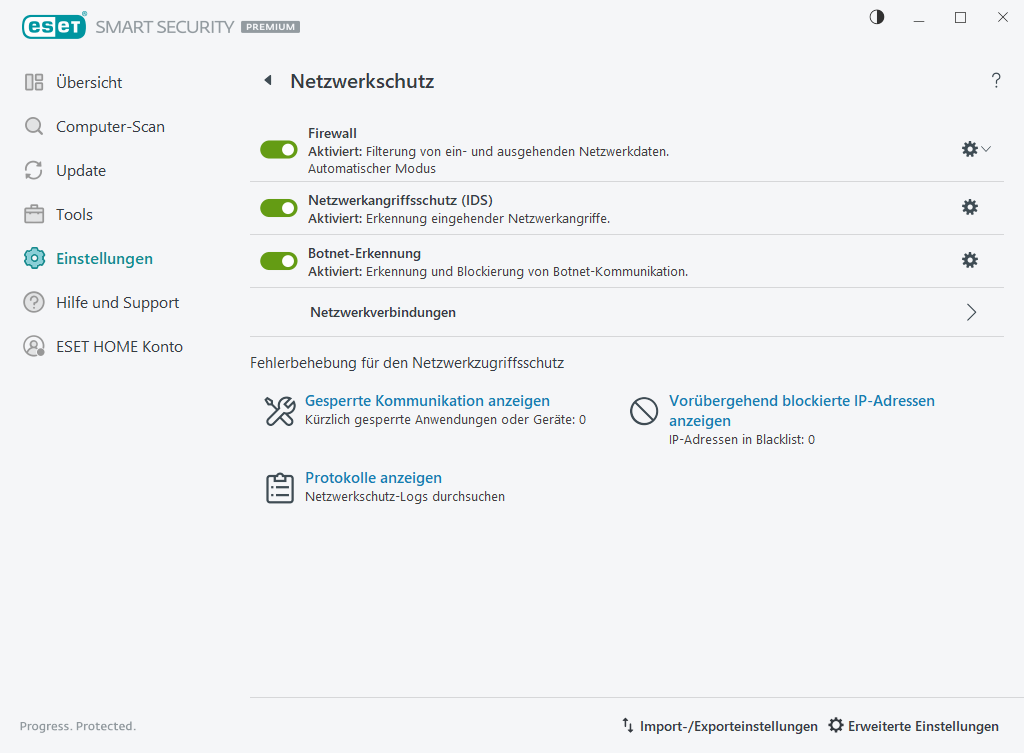1024x753 pixels.
Task: Open Erweiterte Einstellungen
Action: pyautogui.click(x=914, y=726)
